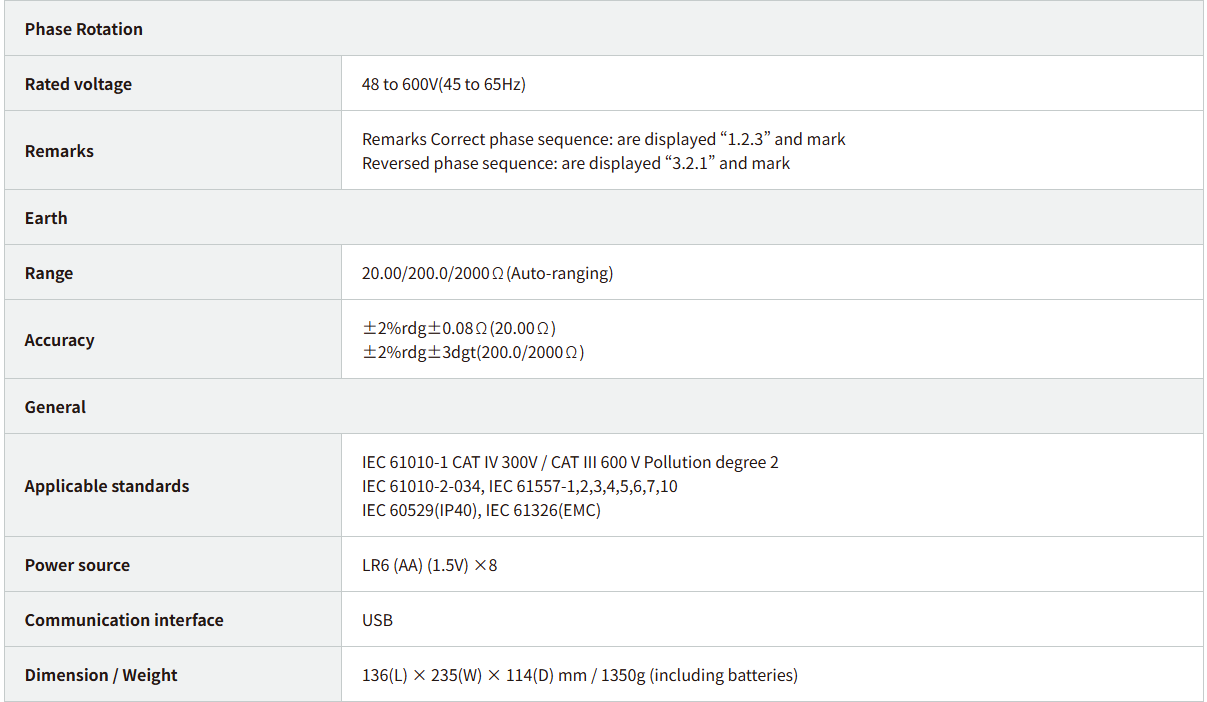Viewport: 1207px width, 702px height.
Task: Click the Dimension / Weight row label
Action: point(101,675)
